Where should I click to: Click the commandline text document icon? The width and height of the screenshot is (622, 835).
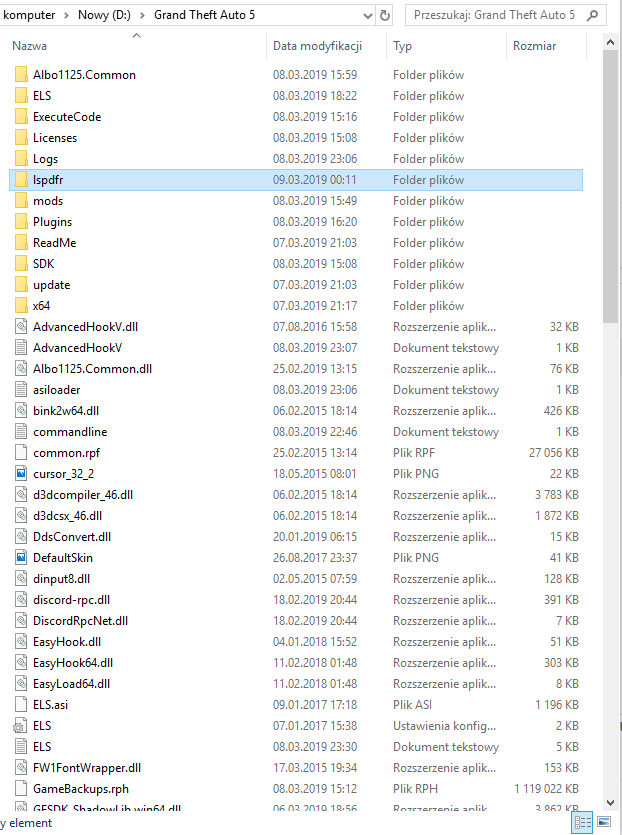(x=21, y=432)
